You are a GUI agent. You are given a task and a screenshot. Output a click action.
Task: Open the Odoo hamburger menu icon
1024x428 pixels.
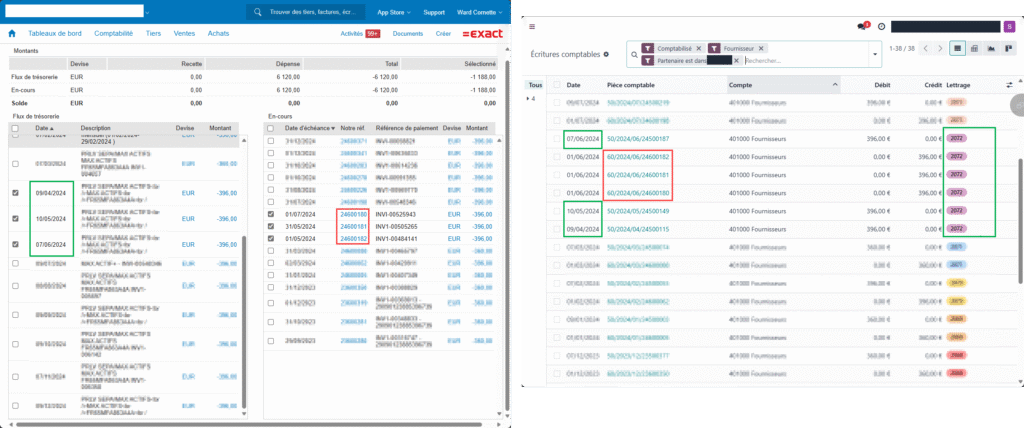pos(531,26)
